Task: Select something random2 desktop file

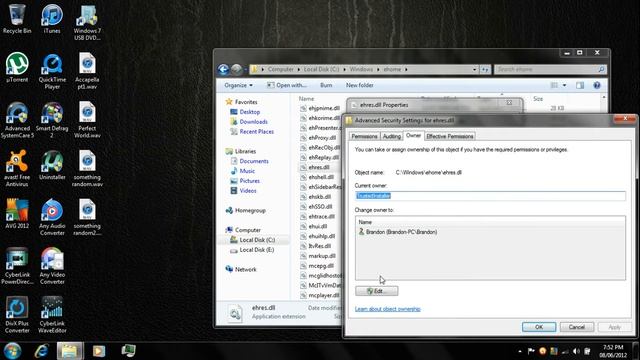Action: point(87,217)
